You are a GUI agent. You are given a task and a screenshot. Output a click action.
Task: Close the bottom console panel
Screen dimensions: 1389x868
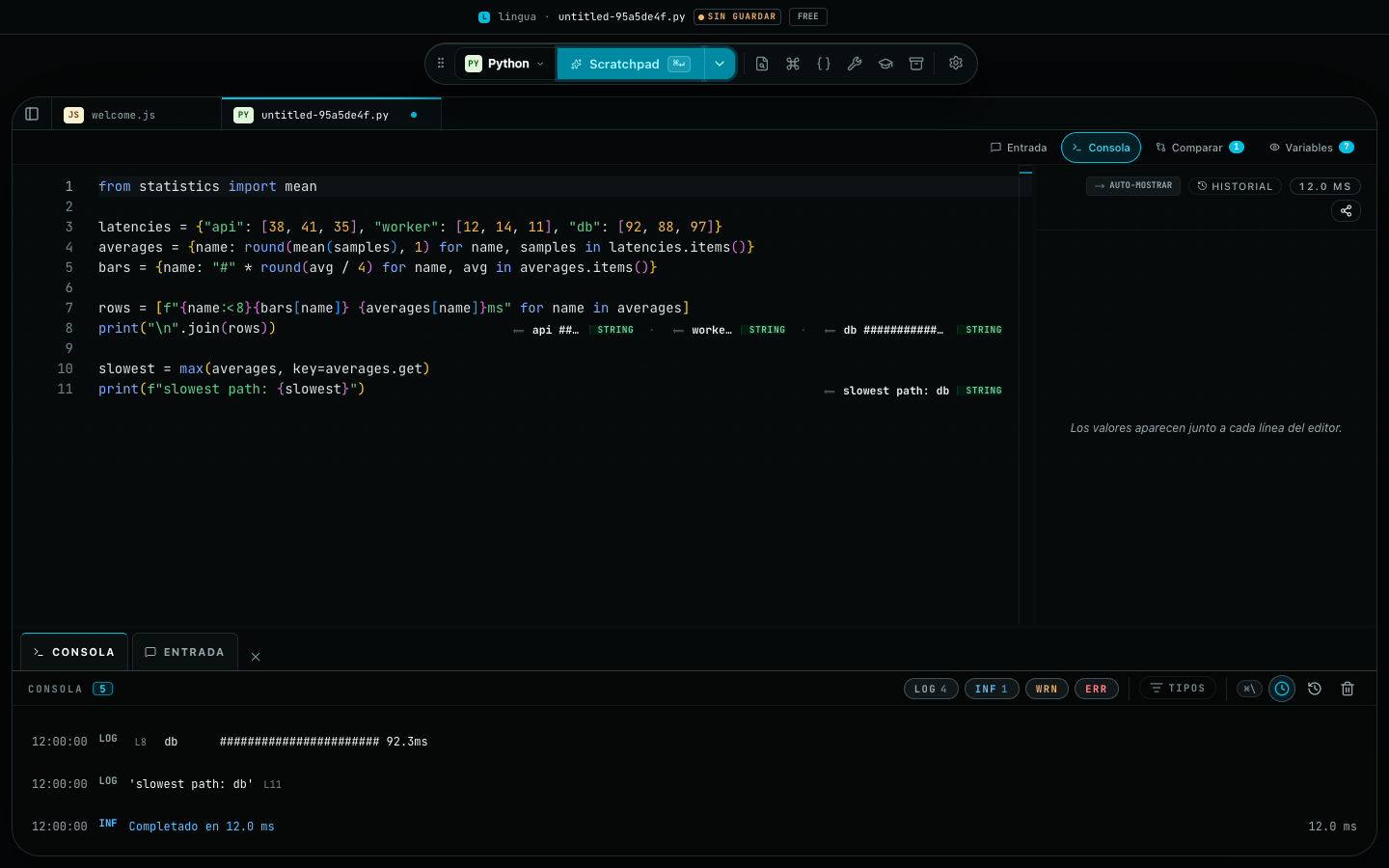click(256, 657)
